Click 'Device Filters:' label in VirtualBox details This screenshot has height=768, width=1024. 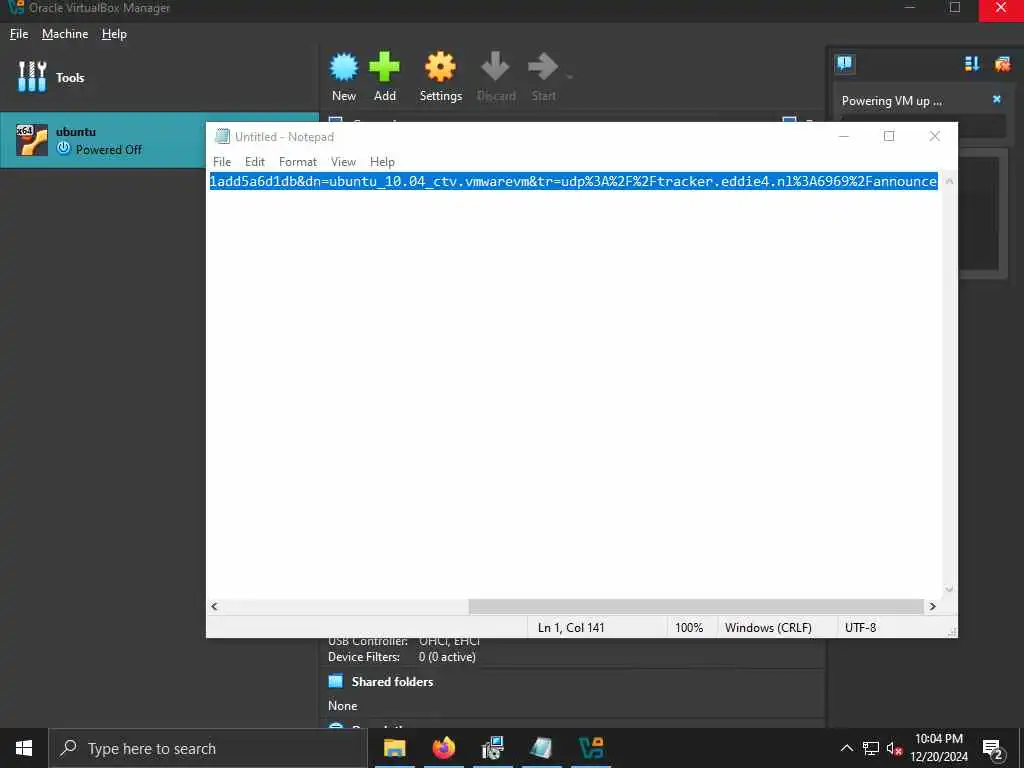click(364, 657)
